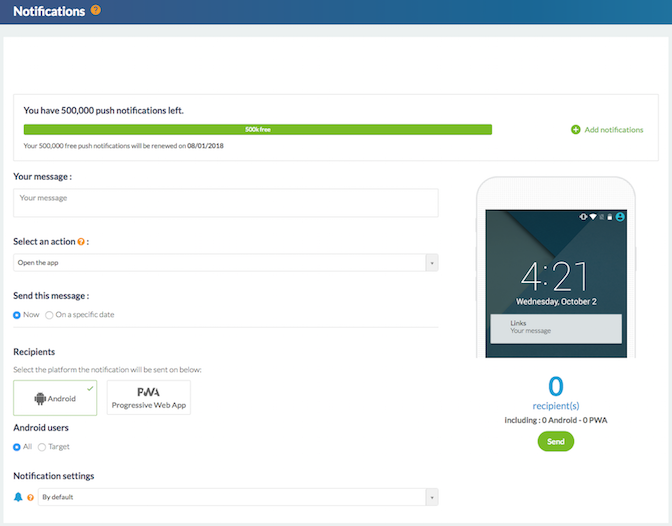Click the notification preview card on phone
672x526 pixels.
tap(555, 329)
